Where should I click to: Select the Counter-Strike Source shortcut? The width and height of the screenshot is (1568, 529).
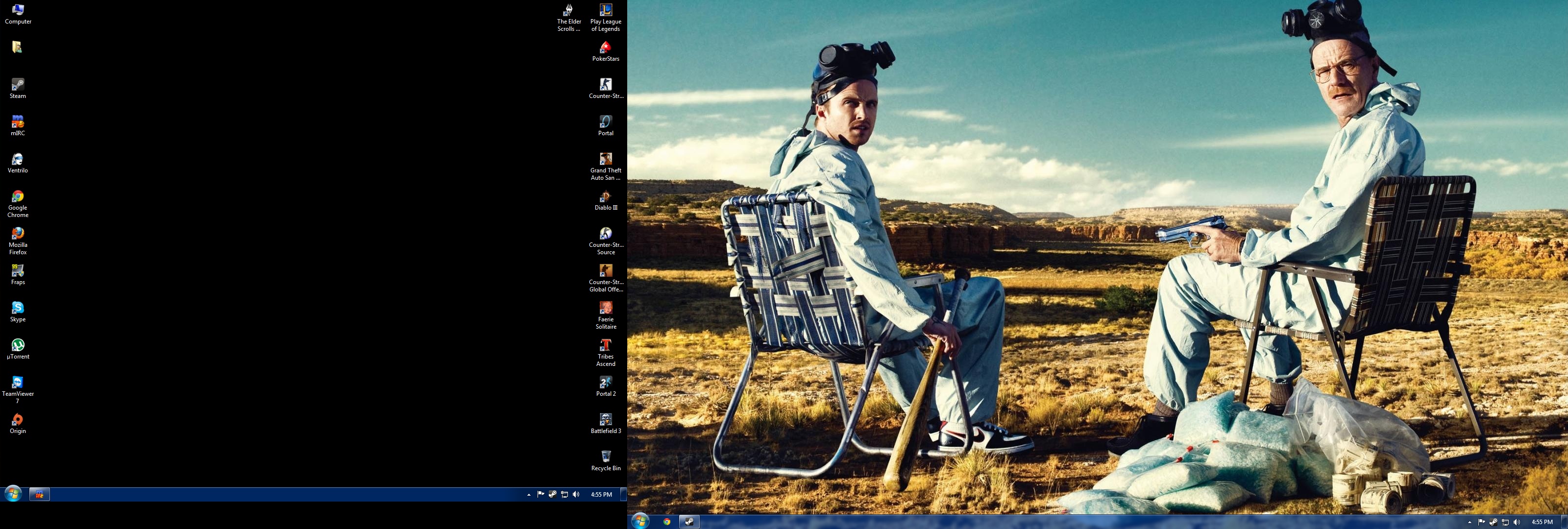[606, 240]
